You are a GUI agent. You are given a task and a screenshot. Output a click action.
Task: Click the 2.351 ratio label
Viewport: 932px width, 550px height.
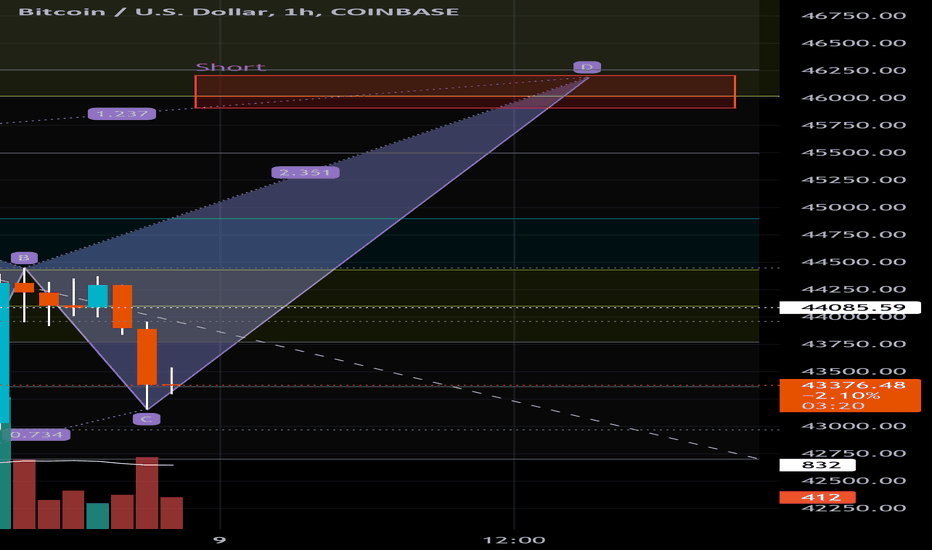[305, 172]
